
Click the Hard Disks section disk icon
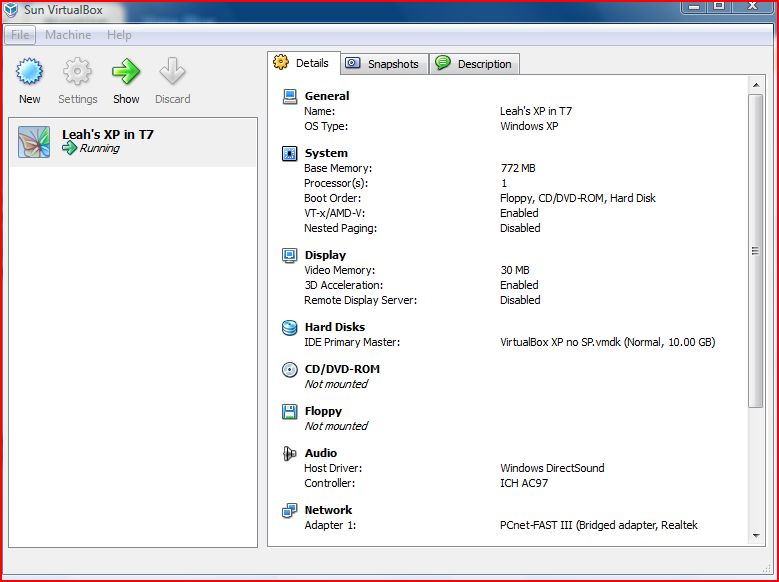click(x=290, y=328)
